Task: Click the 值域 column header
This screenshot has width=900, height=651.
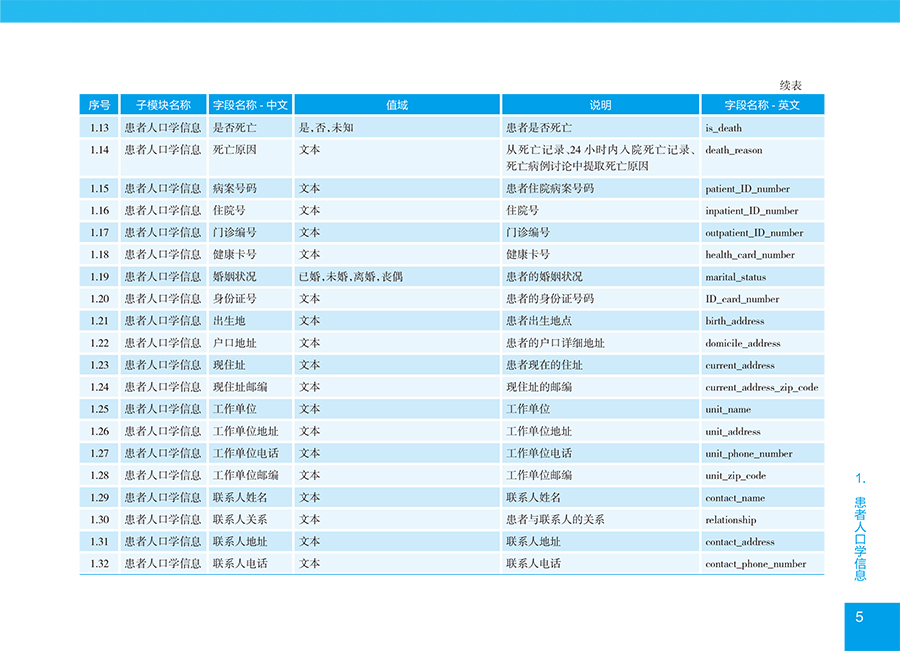Action: click(397, 105)
